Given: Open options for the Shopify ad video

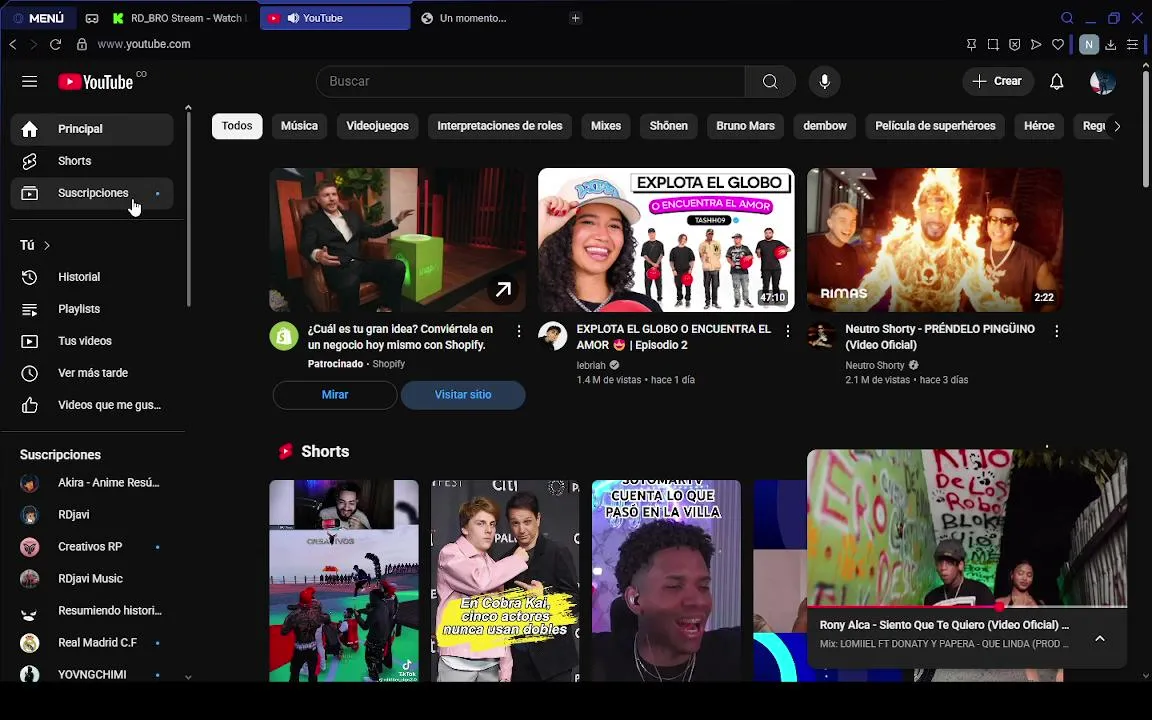Looking at the screenshot, I should click(519, 331).
